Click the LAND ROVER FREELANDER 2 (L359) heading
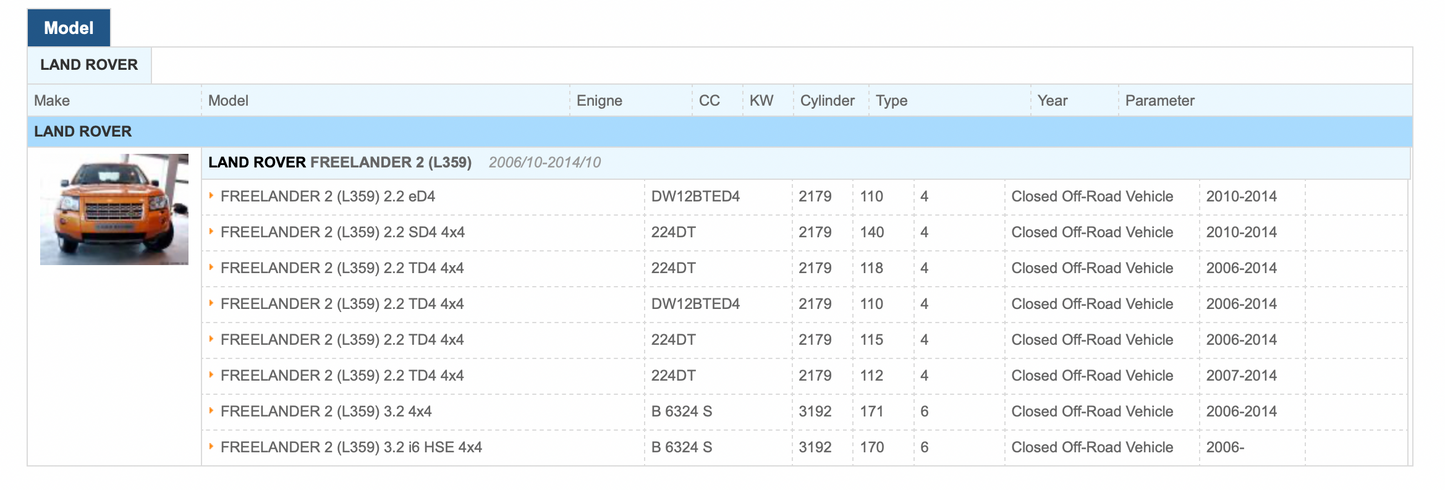 pyautogui.click(x=339, y=163)
